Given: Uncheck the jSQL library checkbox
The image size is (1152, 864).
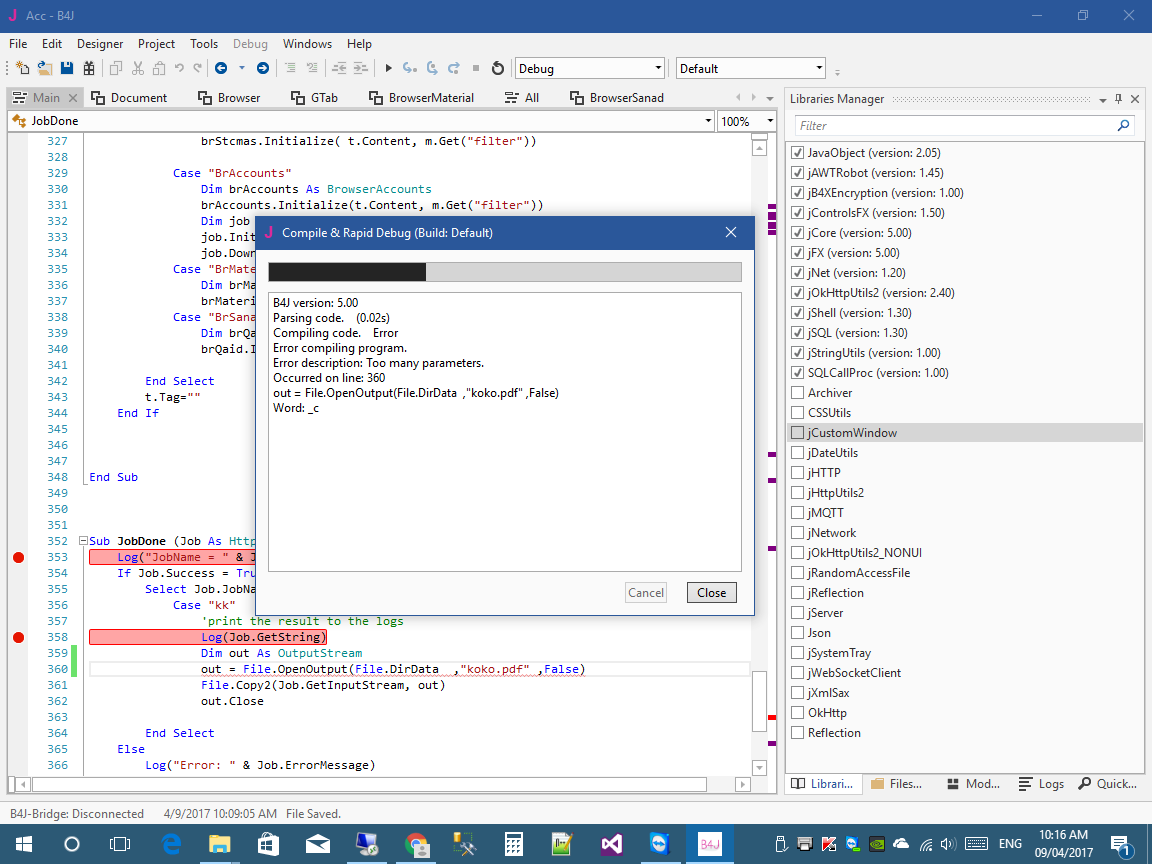Looking at the screenshot, I should [798, 333].
